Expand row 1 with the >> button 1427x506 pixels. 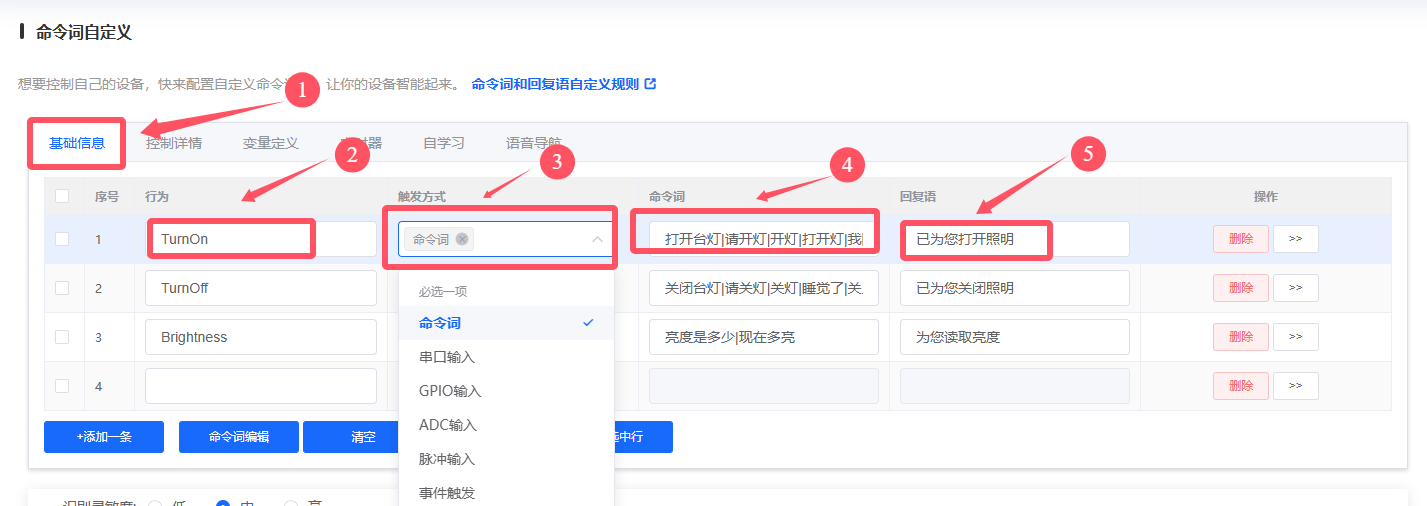(x=1296, y=239)
